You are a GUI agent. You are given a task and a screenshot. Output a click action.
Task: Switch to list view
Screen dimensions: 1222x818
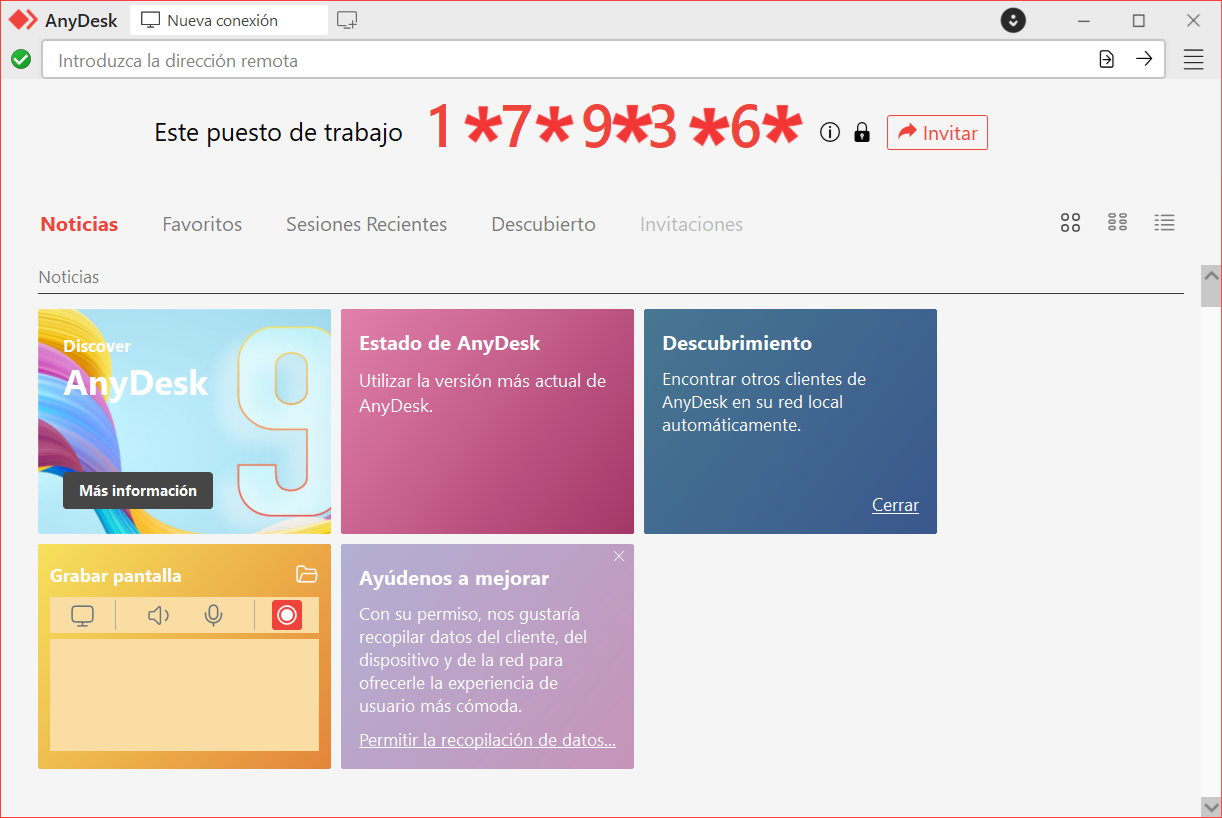click(x=1164, y=223)
